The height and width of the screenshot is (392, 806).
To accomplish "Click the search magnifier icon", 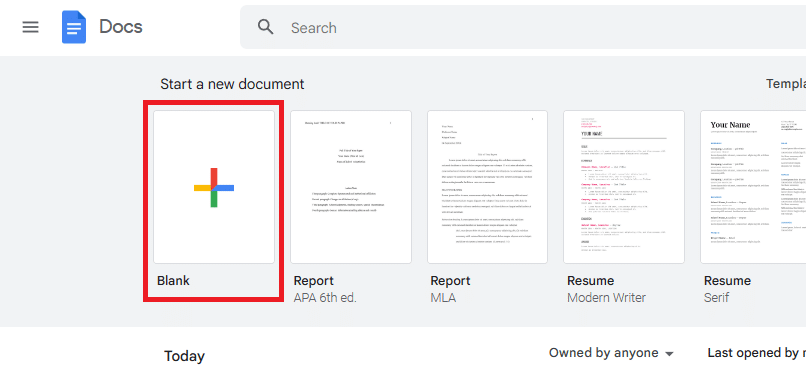I will 266,27.
